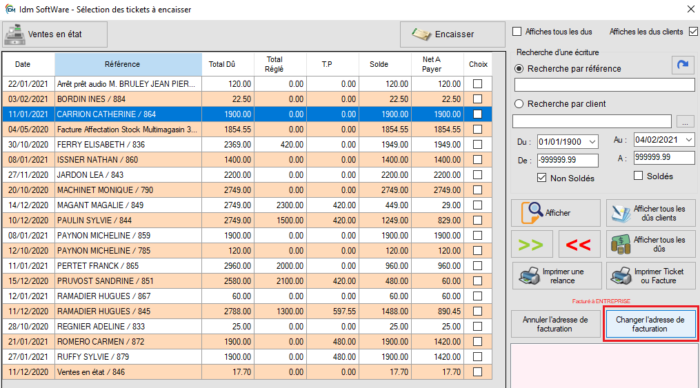Click the Choix column header
This screenshot has width=700, height=388.
(478, 64)
